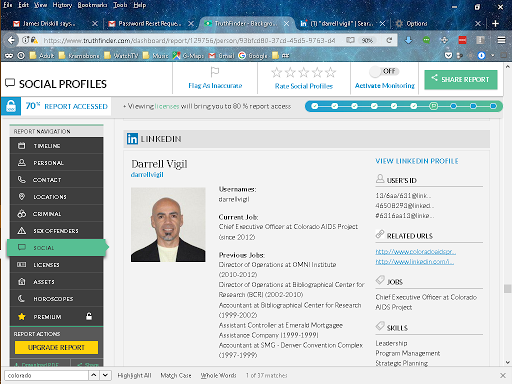
Task: Open the Tools menu
Action: coord(120,5)
